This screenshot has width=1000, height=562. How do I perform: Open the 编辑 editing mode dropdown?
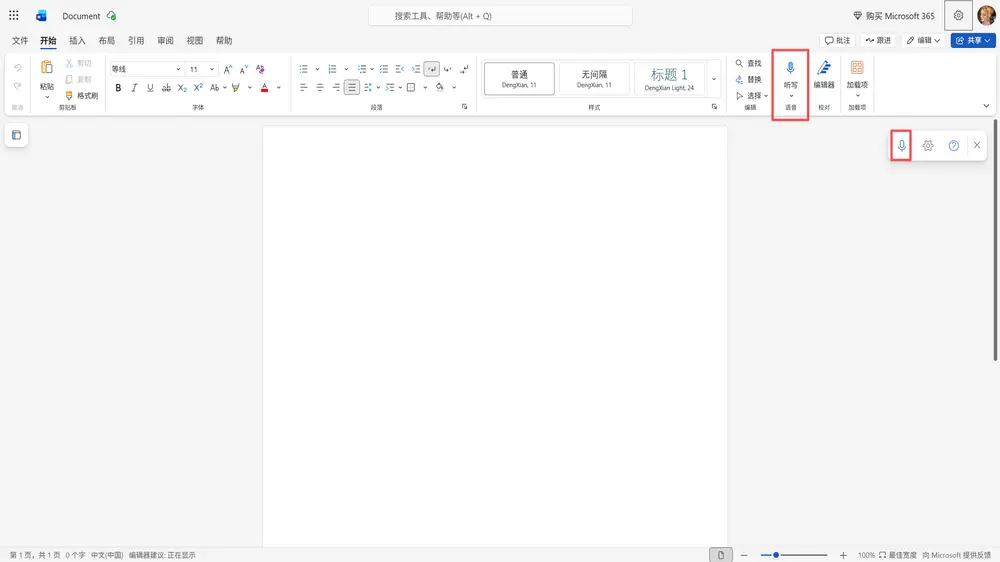tap(923, 40)
